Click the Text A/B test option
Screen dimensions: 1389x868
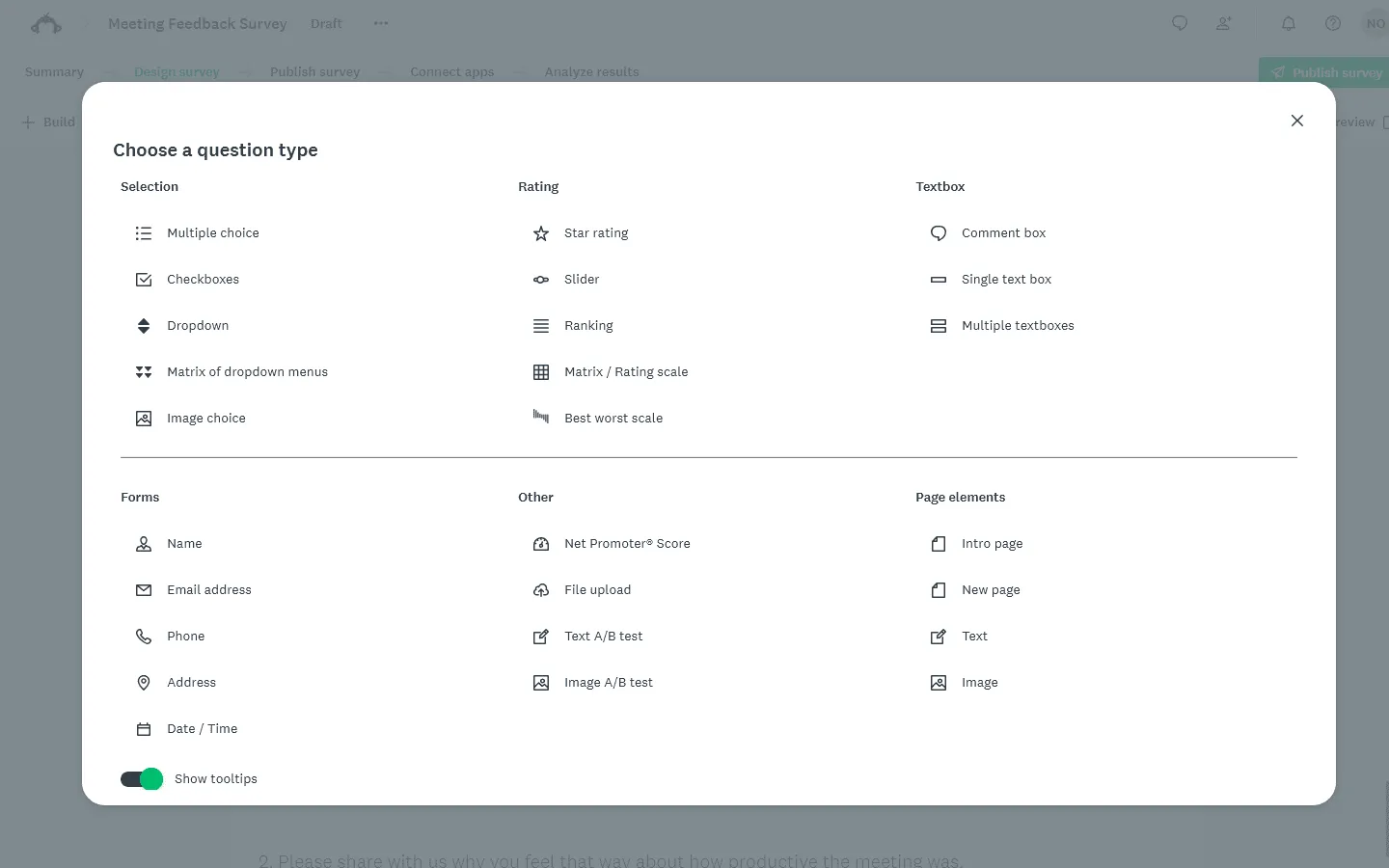[603, 636]
